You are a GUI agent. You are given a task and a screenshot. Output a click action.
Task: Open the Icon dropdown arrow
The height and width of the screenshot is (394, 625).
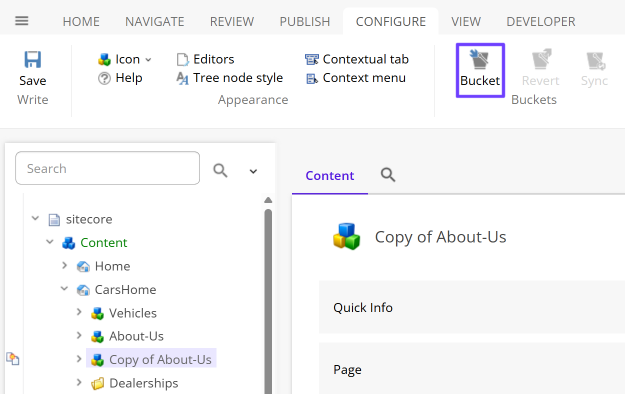tap(148, 60)
